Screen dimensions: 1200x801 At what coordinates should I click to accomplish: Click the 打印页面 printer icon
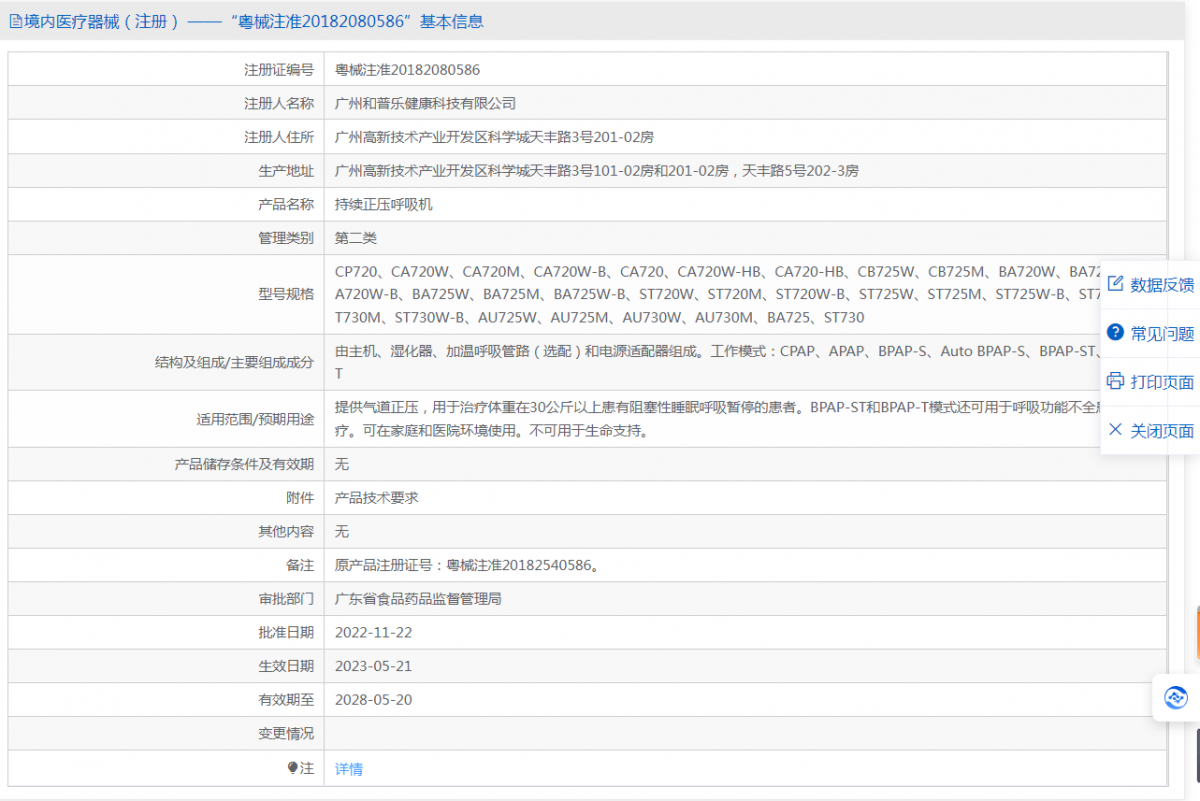tap(1115, 381)
